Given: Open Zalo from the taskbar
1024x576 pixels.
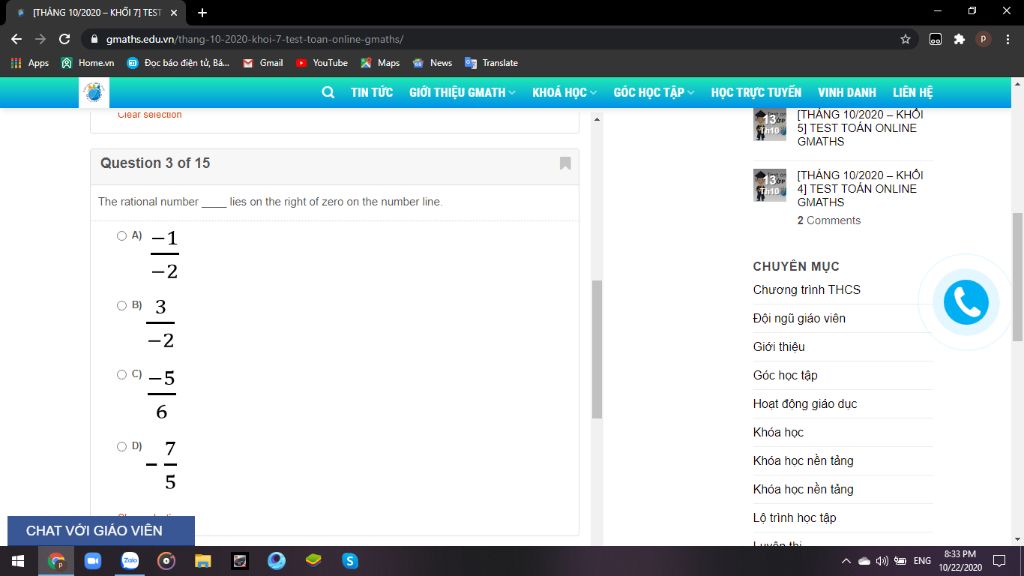Looking at the screenshot, I should [x=130, y=561].
